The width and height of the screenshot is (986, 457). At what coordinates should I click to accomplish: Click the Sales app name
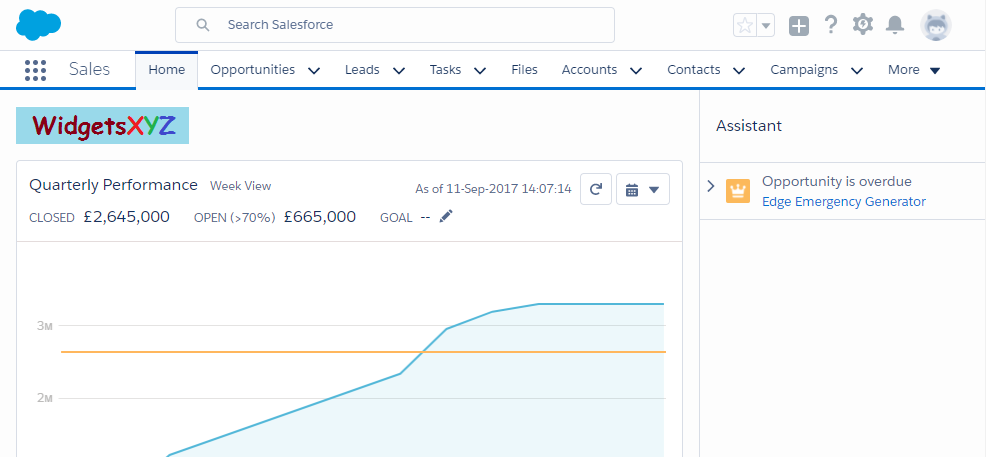coord(89,69)
